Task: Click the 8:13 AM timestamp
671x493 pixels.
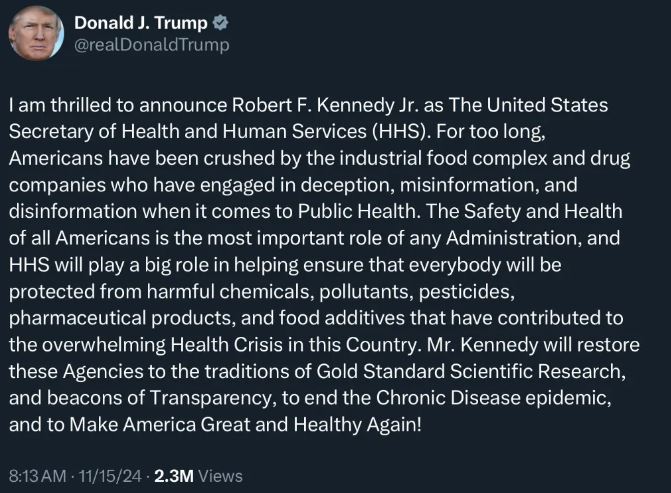Action: 38,476
